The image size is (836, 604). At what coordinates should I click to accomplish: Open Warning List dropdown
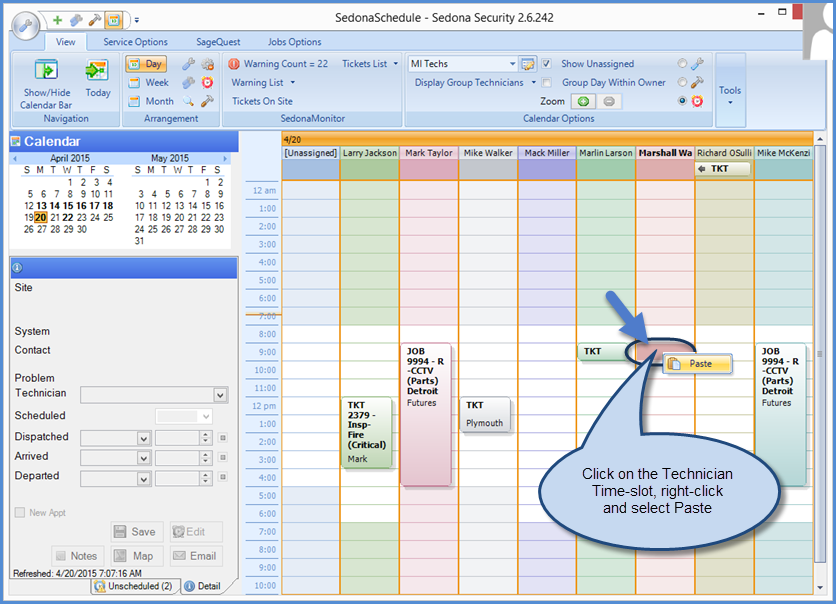[x=263, y=83]
